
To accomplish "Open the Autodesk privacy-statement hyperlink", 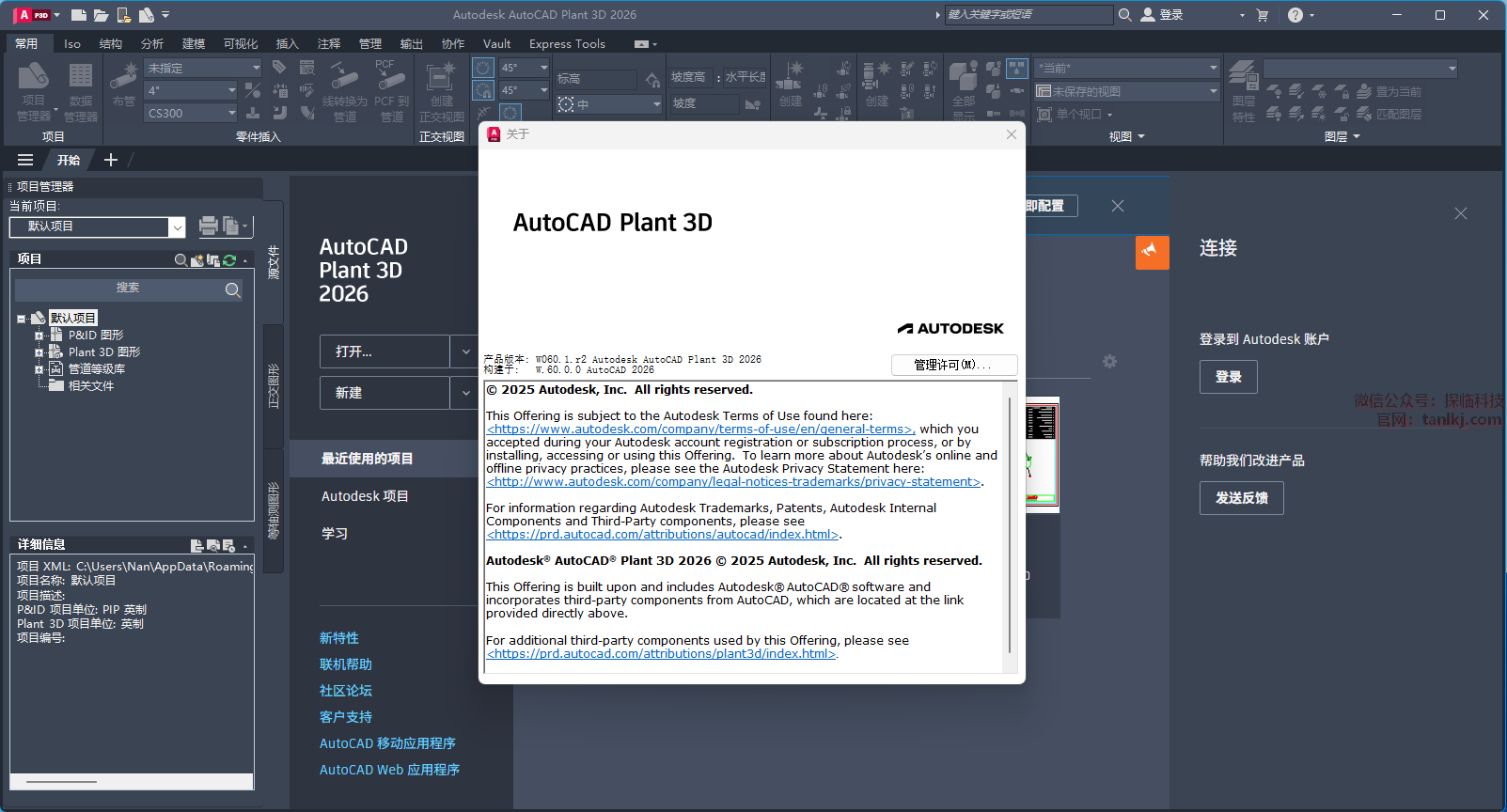I will [733, 482].
